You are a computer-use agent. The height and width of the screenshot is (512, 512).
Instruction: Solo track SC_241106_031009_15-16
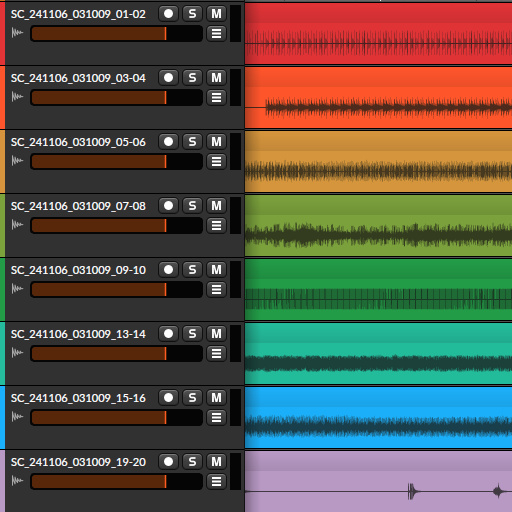coord(192,398)
